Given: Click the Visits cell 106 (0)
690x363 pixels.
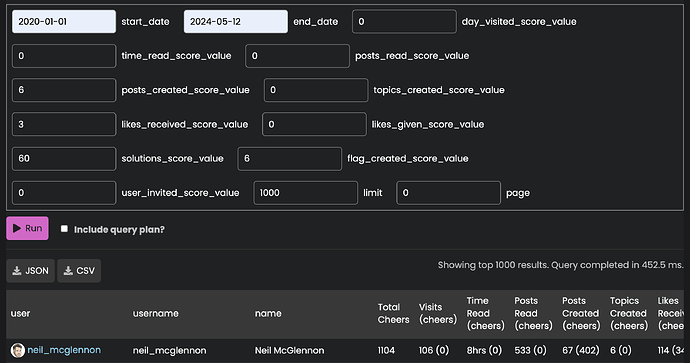Looking at the screenshot, I should (433, 351).
